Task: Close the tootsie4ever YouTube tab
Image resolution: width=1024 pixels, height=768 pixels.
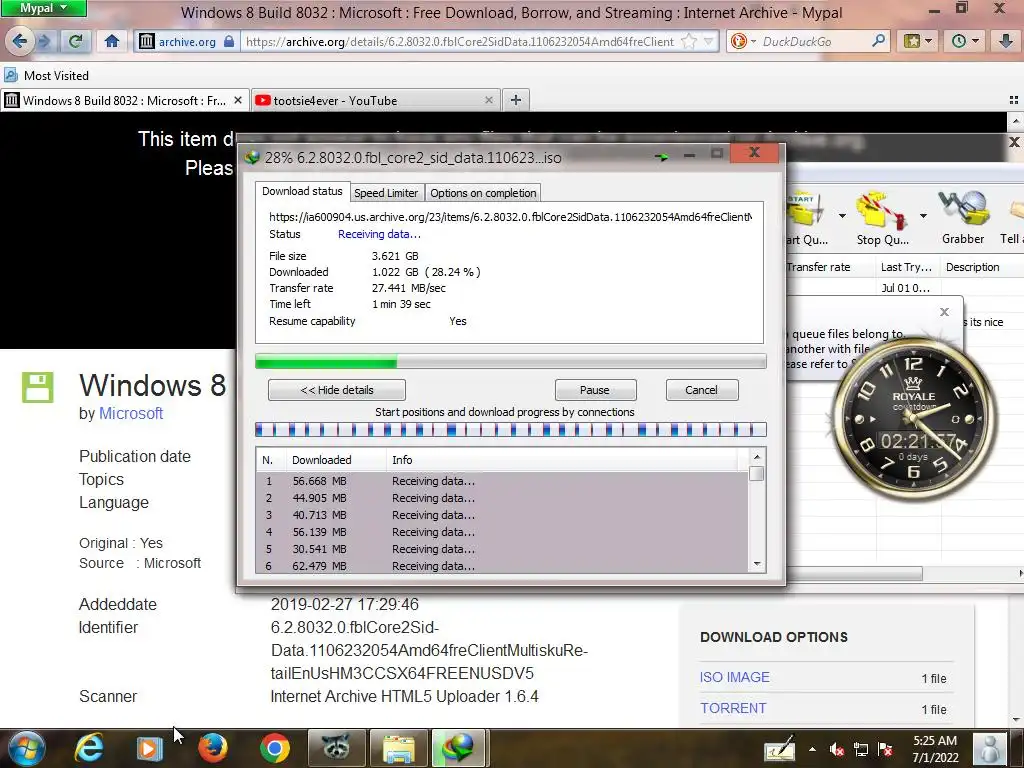Action: [x=488, y=100]
